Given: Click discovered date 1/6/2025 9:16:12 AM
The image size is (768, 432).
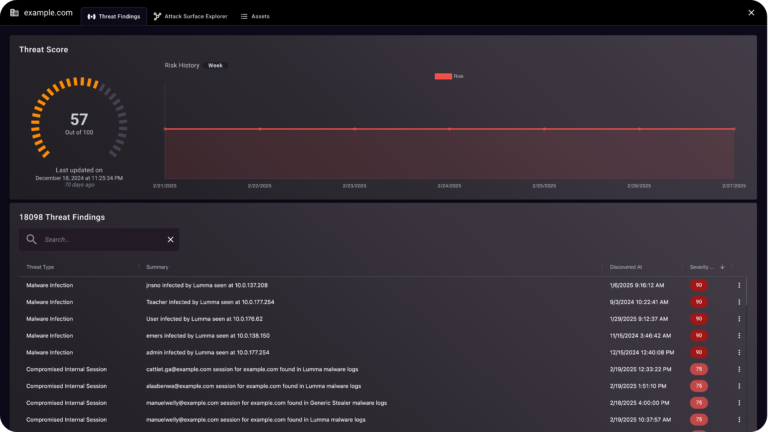Looking at the screenshot, I should (x=637, y=285).
